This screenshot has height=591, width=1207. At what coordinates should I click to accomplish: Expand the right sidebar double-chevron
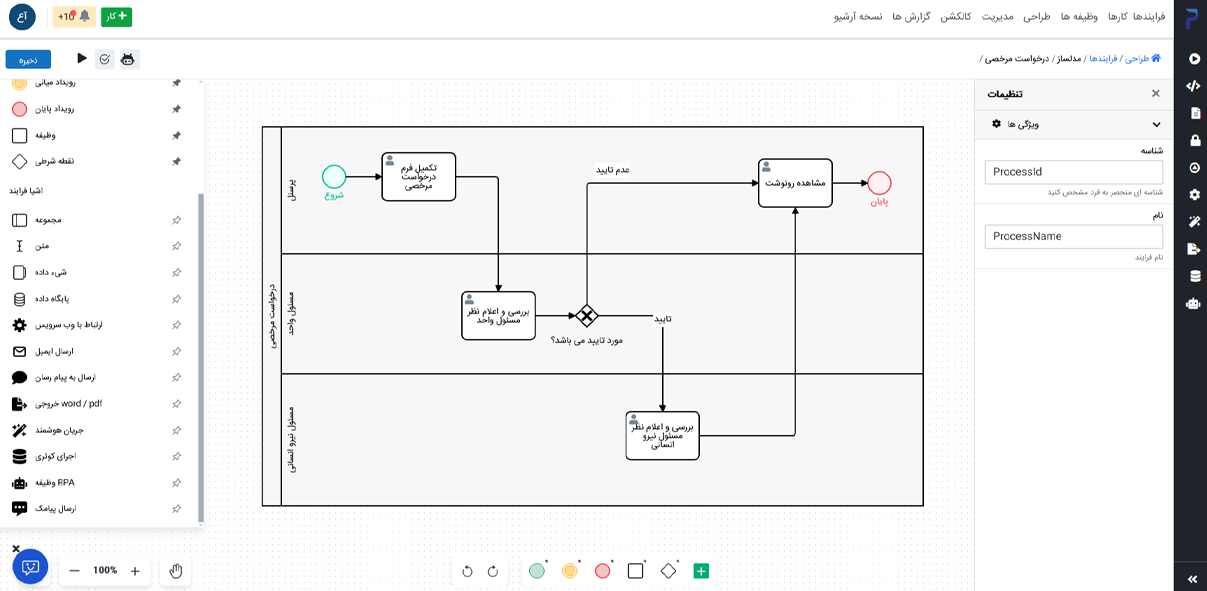click(x=1193, y=579)
